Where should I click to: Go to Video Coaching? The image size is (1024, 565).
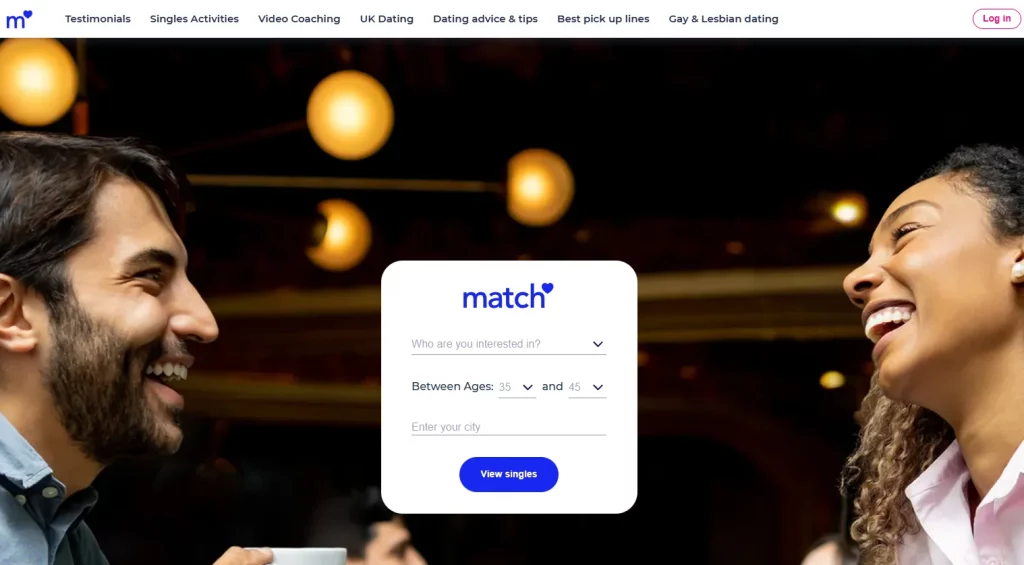tap(299, 19)
